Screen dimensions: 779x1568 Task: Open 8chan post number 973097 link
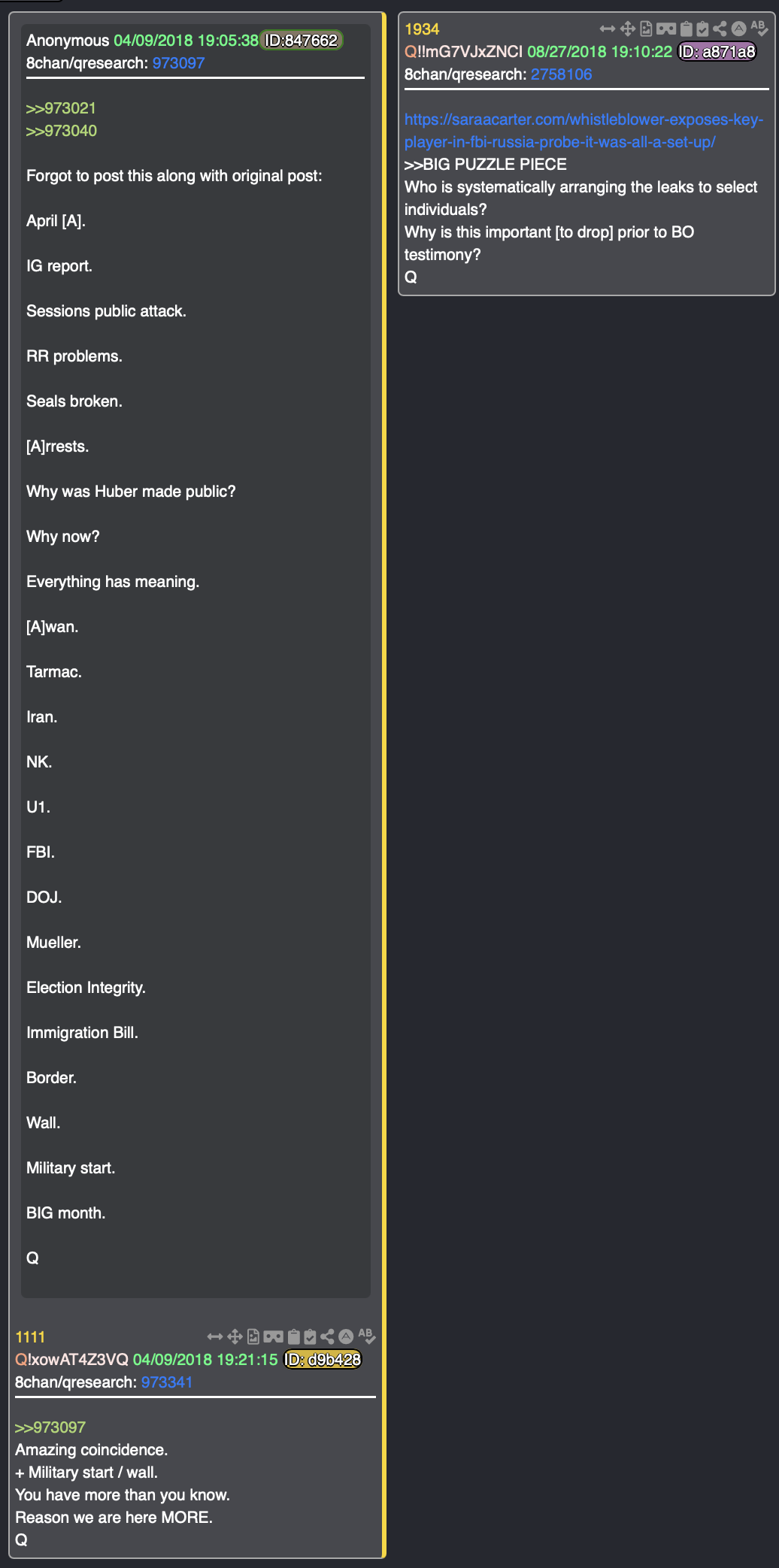(x=178, y=63)
